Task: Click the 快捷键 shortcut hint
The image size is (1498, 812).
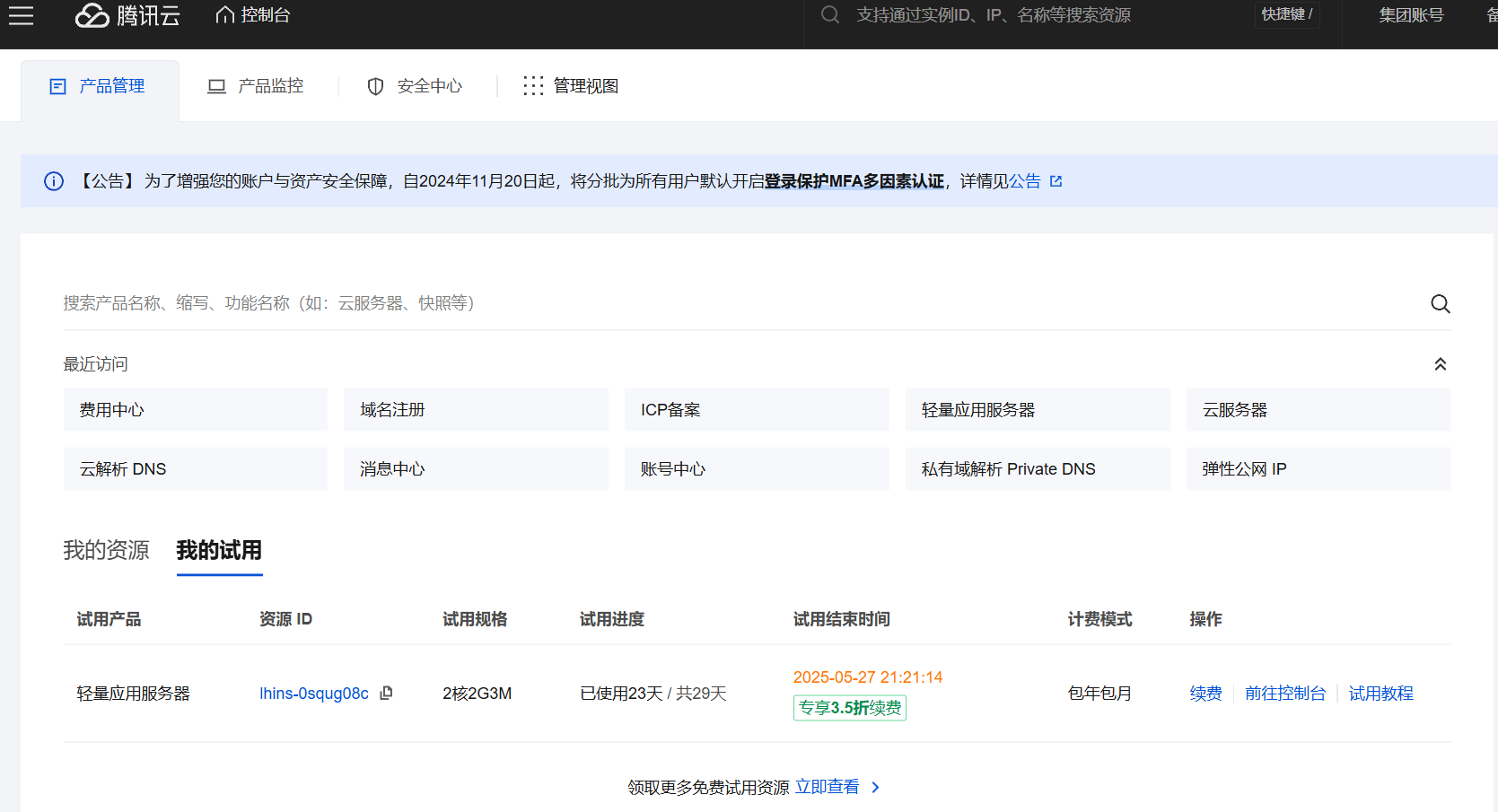Action: pyautogui.click(x=1287, y=14)
